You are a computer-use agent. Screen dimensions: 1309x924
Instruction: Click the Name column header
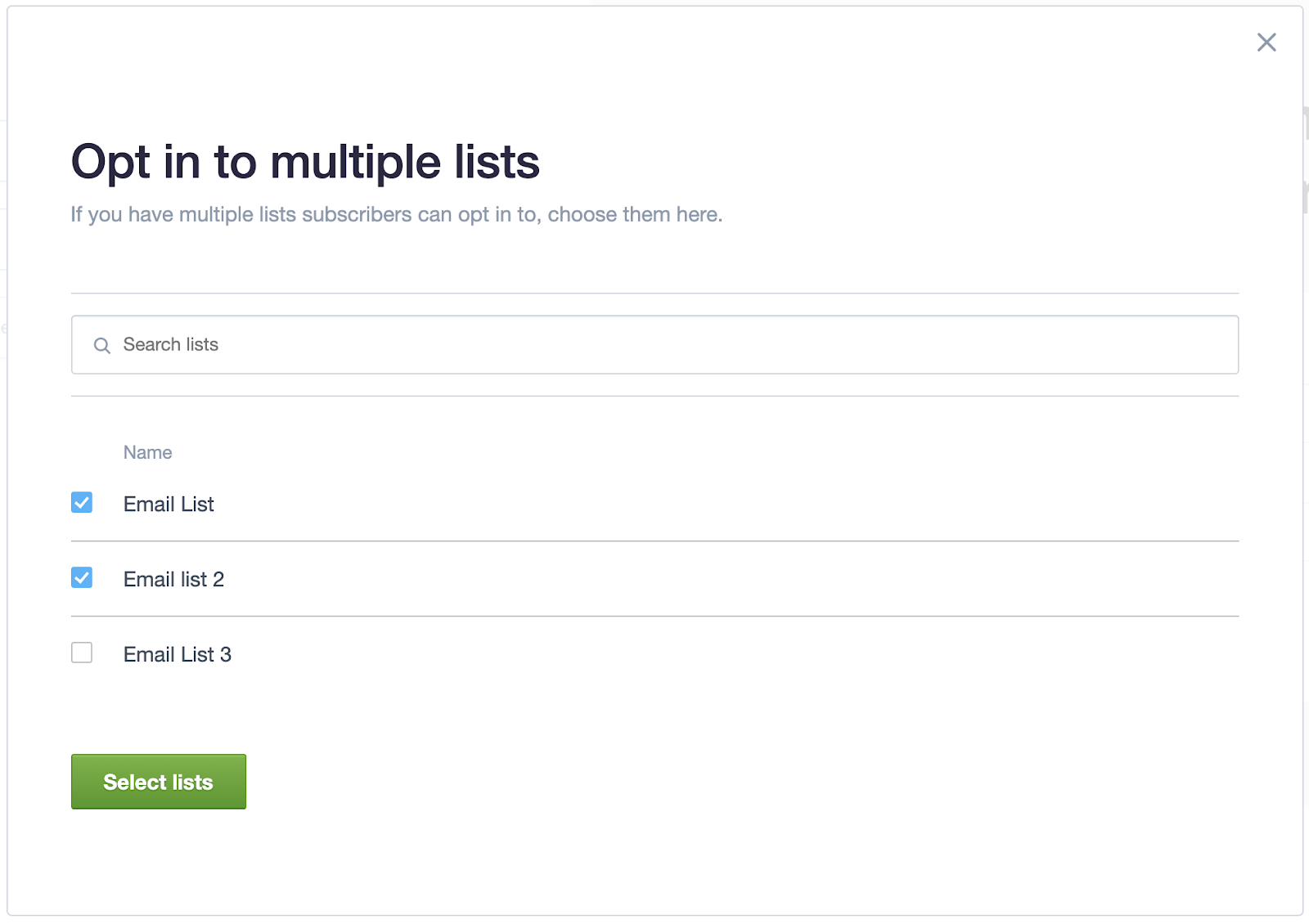[x=147, y=453]
